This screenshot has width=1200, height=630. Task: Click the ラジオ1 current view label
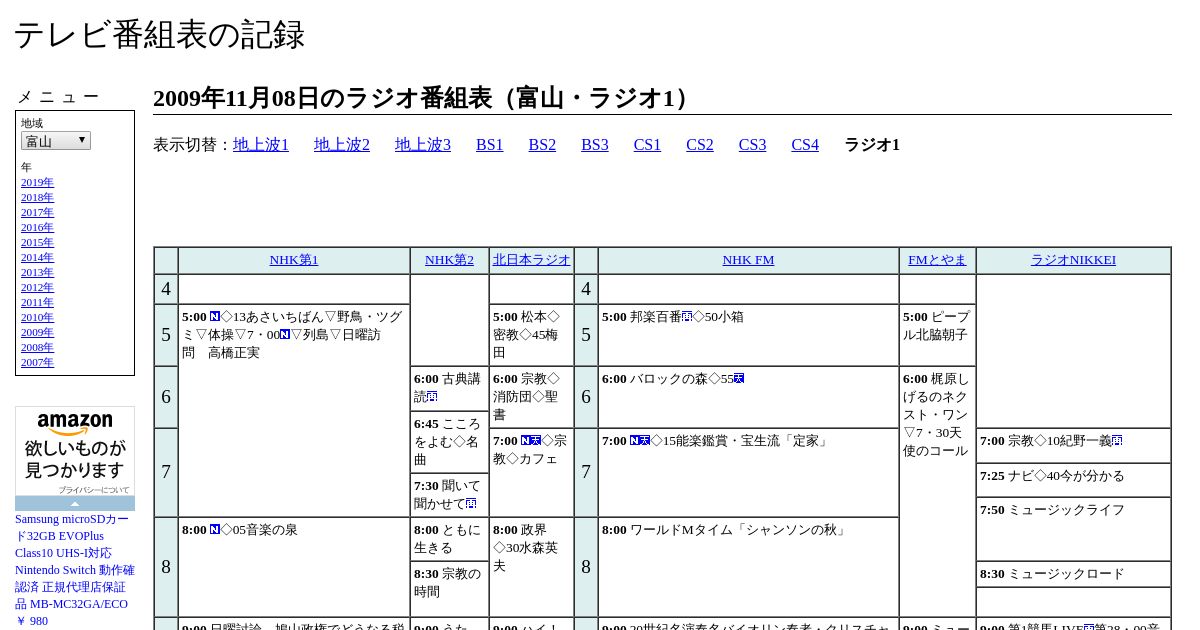point(872,145)
